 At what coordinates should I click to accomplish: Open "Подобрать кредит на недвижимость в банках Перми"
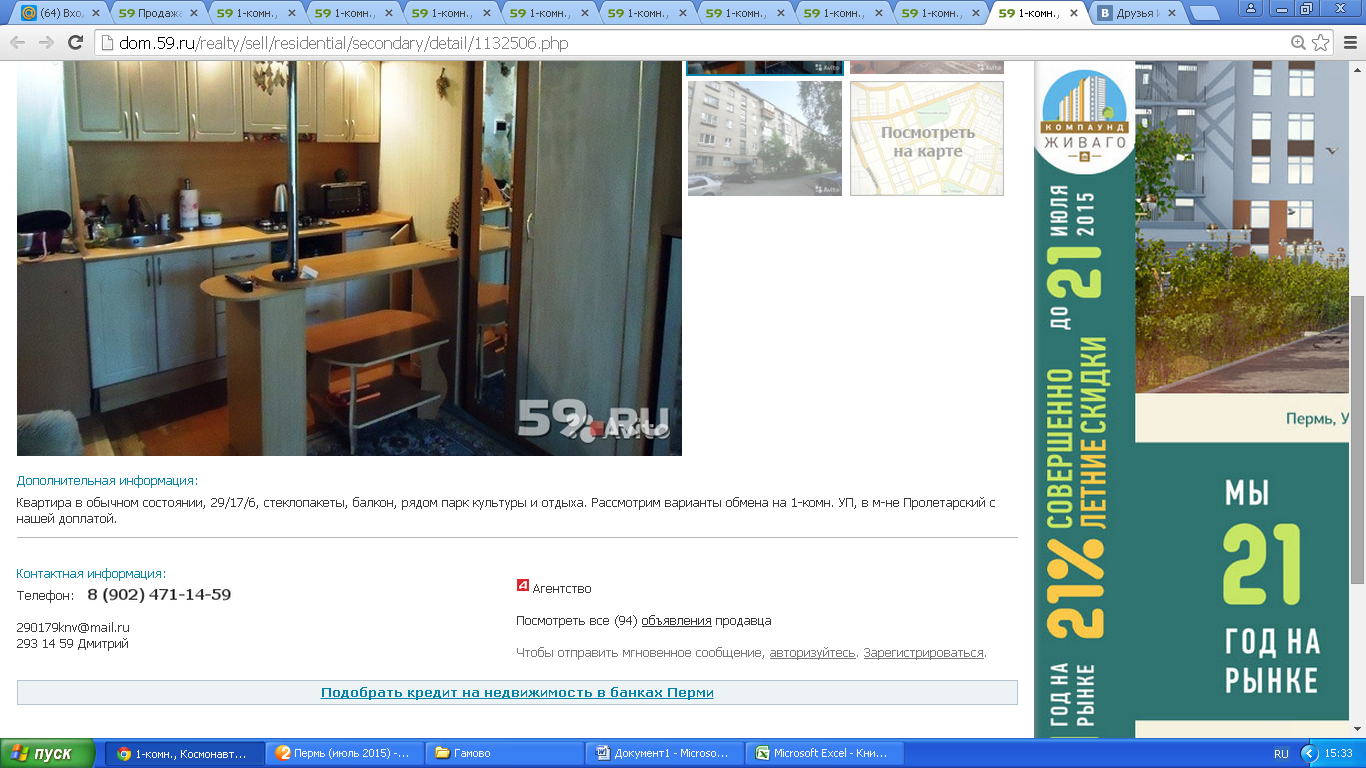click(517, 692)
